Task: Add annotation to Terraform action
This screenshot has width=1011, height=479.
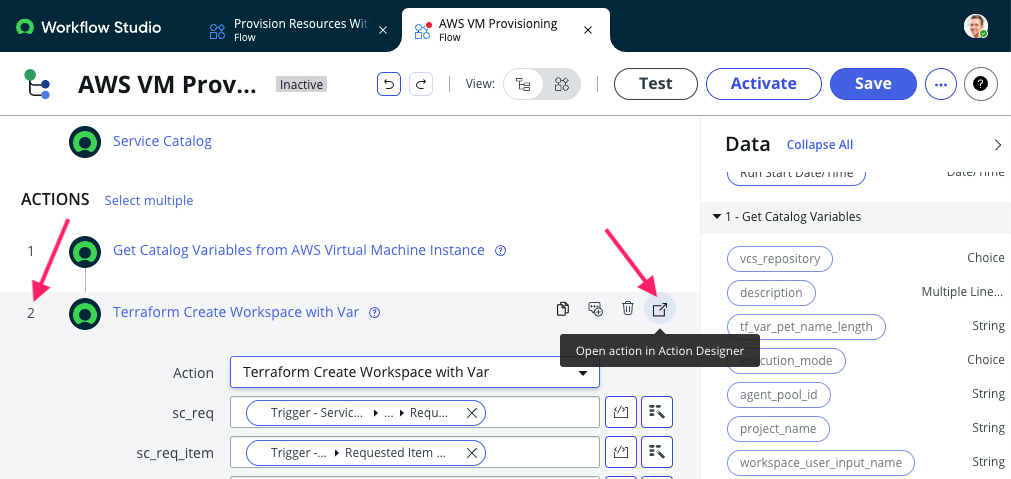Action: (x=596, y=309)
